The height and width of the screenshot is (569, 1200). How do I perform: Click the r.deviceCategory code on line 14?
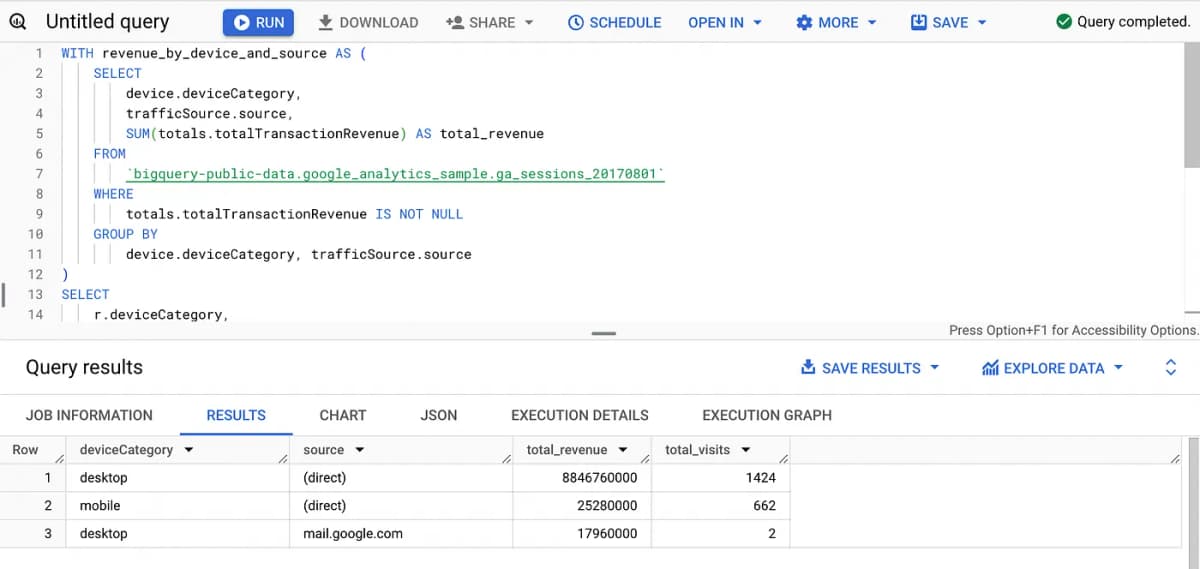(161, 314)
